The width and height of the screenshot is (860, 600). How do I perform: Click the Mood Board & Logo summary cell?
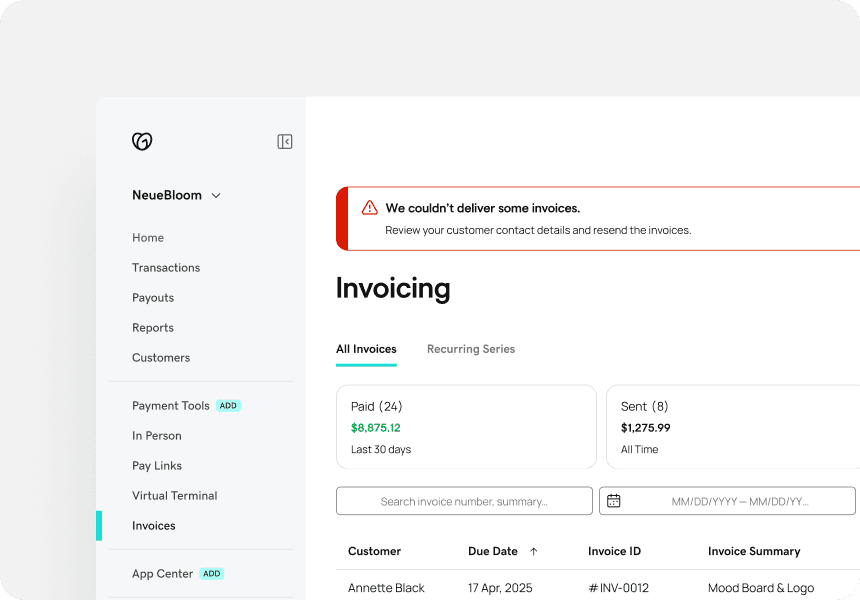[x=761, y=588]
